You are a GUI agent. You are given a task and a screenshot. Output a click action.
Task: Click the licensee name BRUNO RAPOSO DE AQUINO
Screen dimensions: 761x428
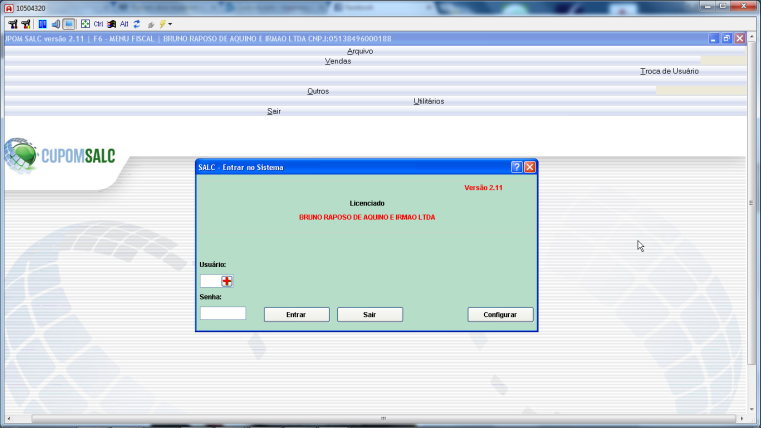click(x=367, y=217)
